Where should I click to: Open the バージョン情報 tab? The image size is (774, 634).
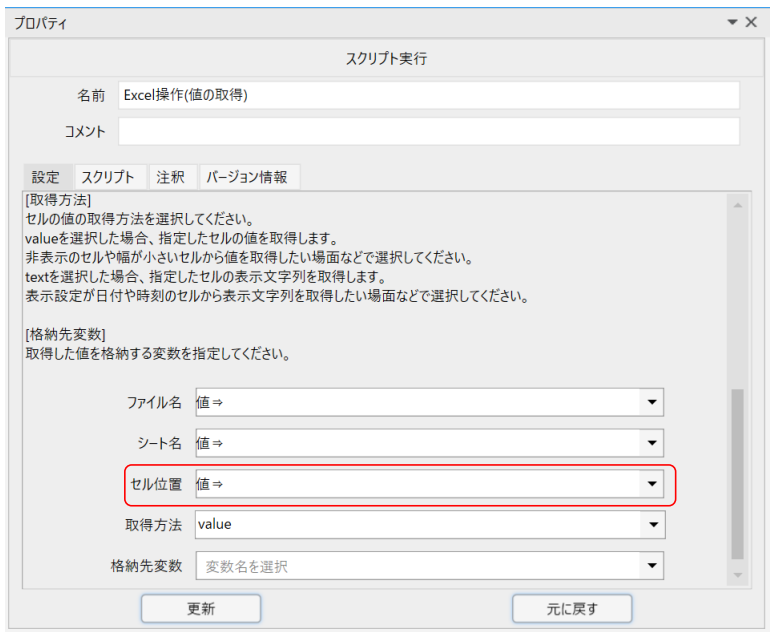[249, 177]
